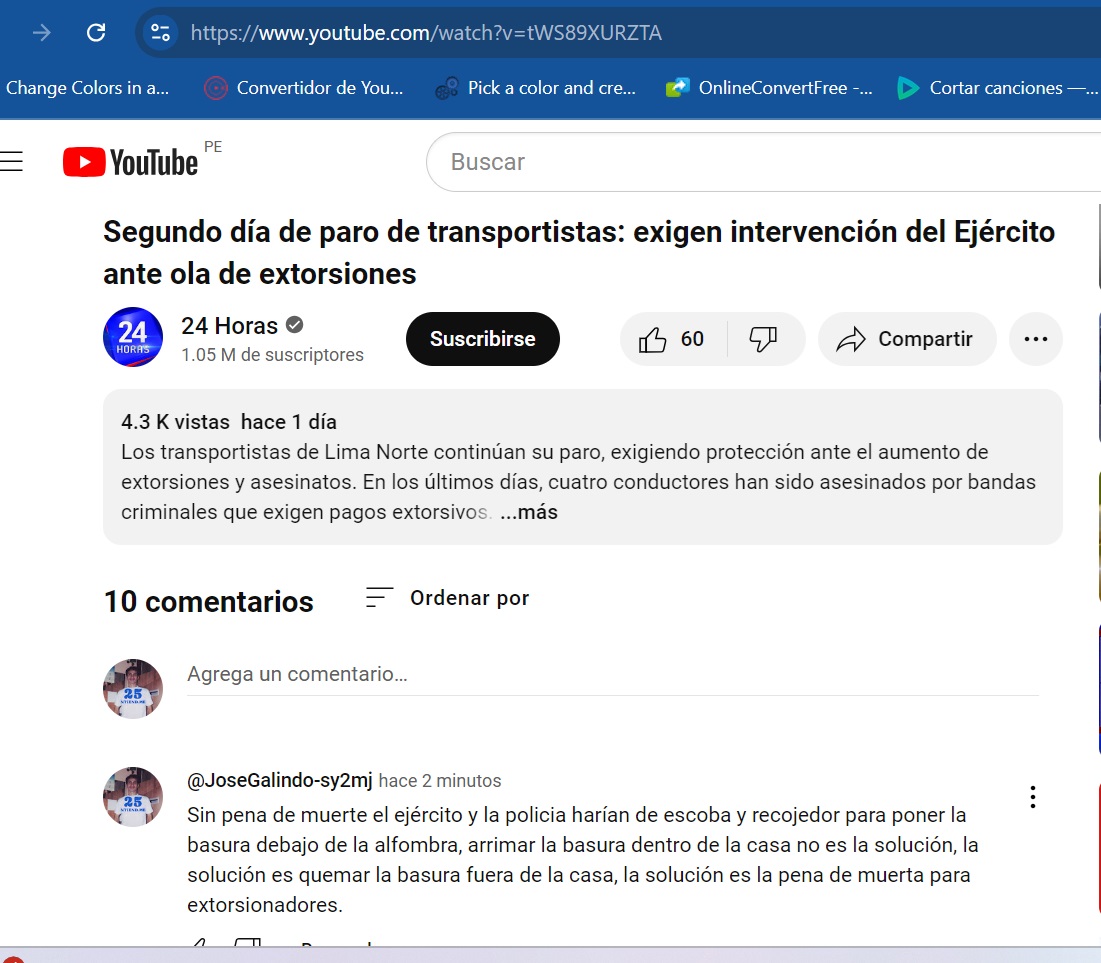The image size is (1101, 963).
Task: Open OnlineConvertFree bookmark
Action: coord(769,88)
